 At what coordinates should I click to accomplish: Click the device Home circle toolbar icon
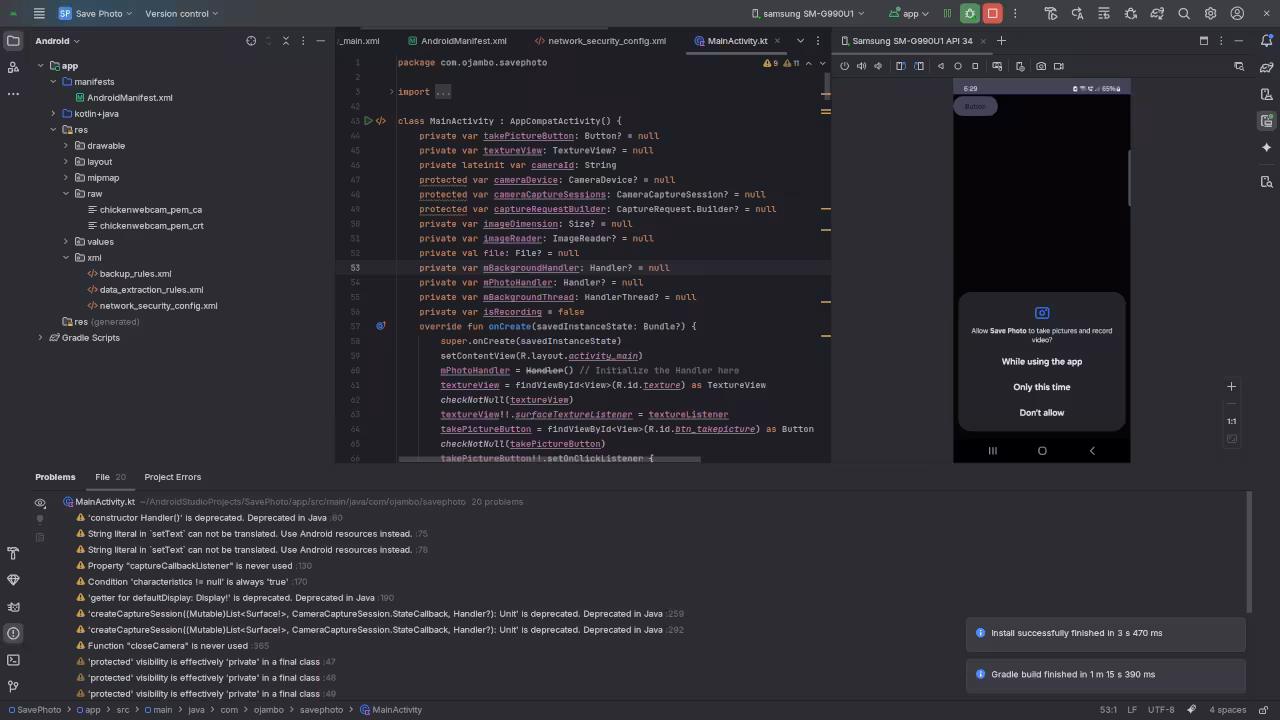tap(958, 66)
